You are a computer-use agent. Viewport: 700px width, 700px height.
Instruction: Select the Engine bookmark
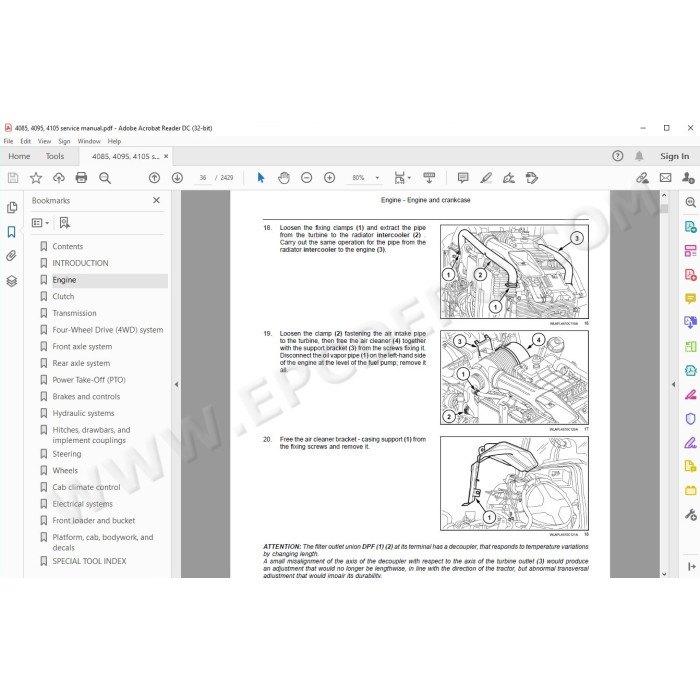[x=64, y=280]
